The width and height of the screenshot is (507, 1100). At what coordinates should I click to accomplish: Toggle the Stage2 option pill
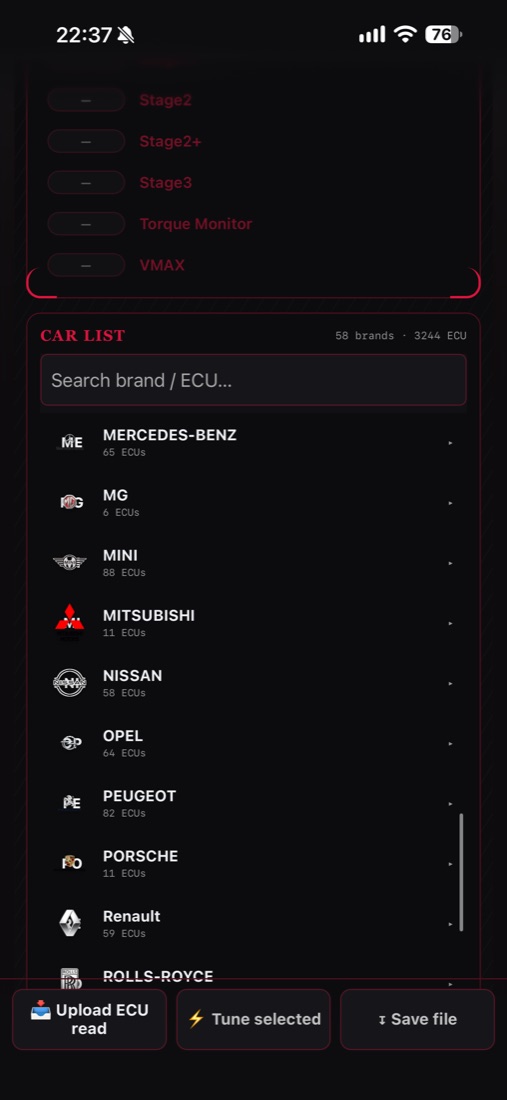pyautogui.click(x=86, y=100)
